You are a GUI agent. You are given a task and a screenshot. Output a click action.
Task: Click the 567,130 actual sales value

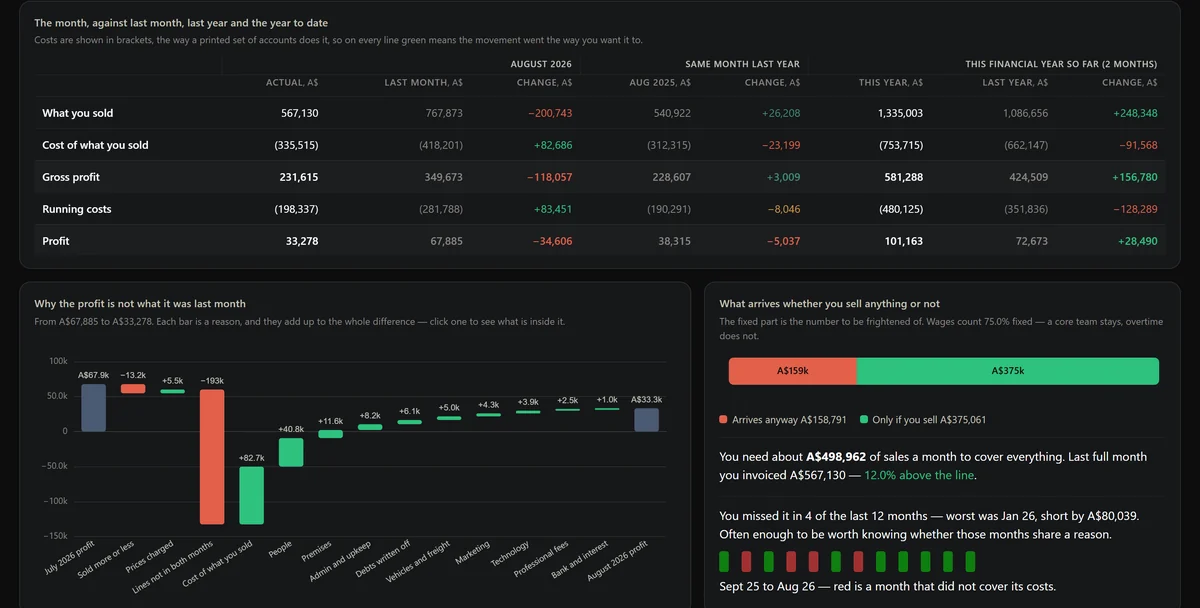[x=300, y=113]
